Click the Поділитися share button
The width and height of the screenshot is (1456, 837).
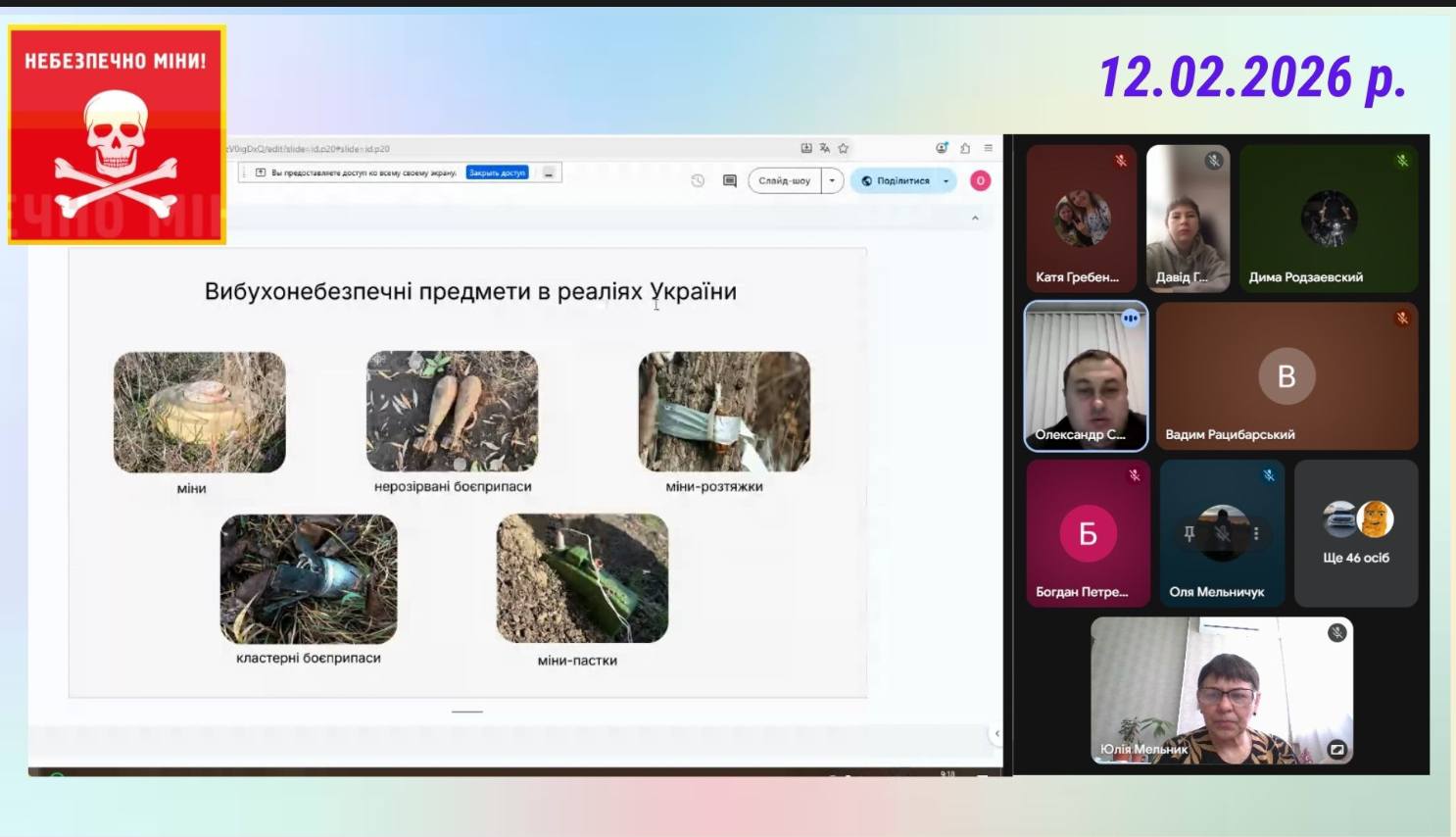point(896,180)
